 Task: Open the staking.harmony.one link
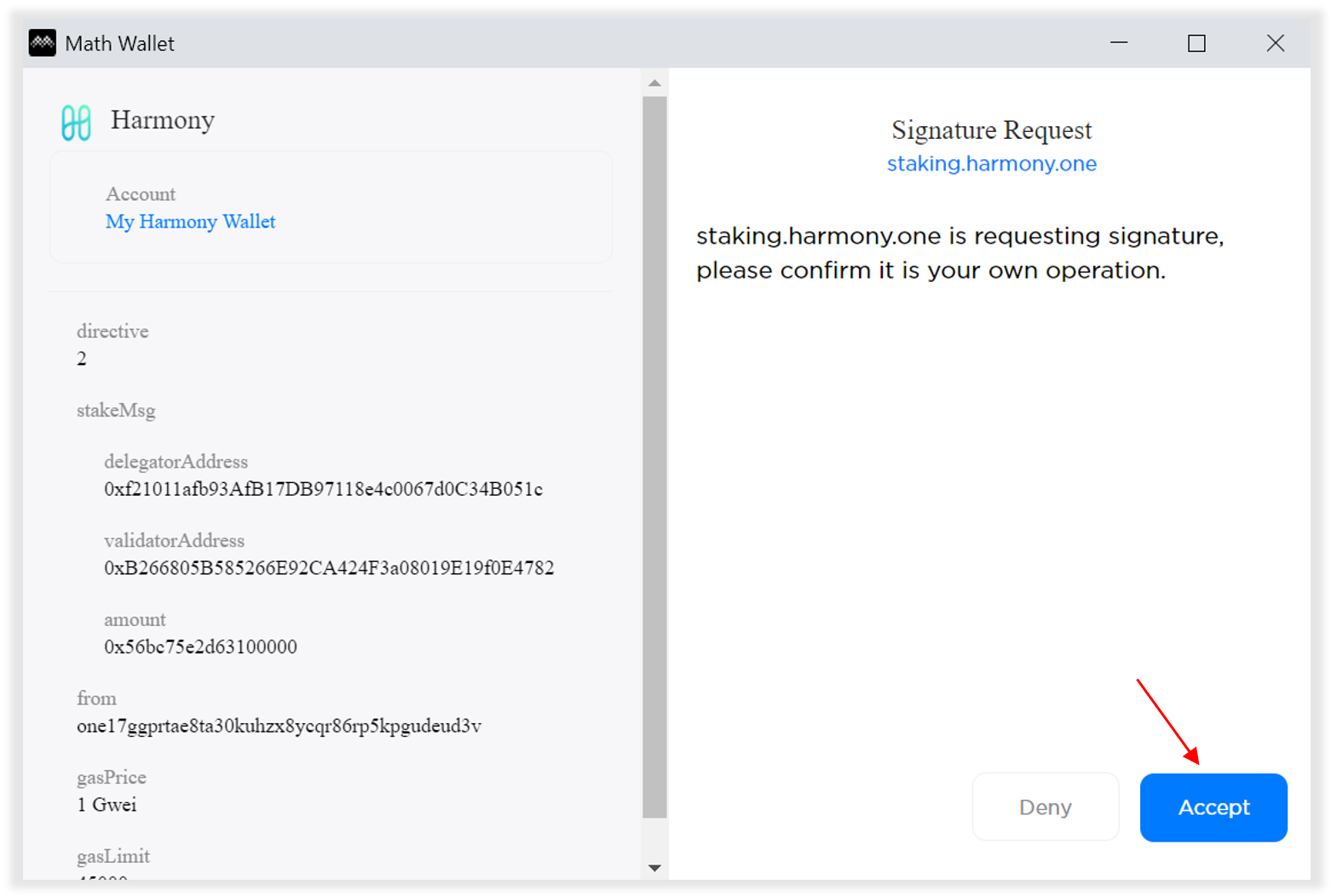(992, 164)
